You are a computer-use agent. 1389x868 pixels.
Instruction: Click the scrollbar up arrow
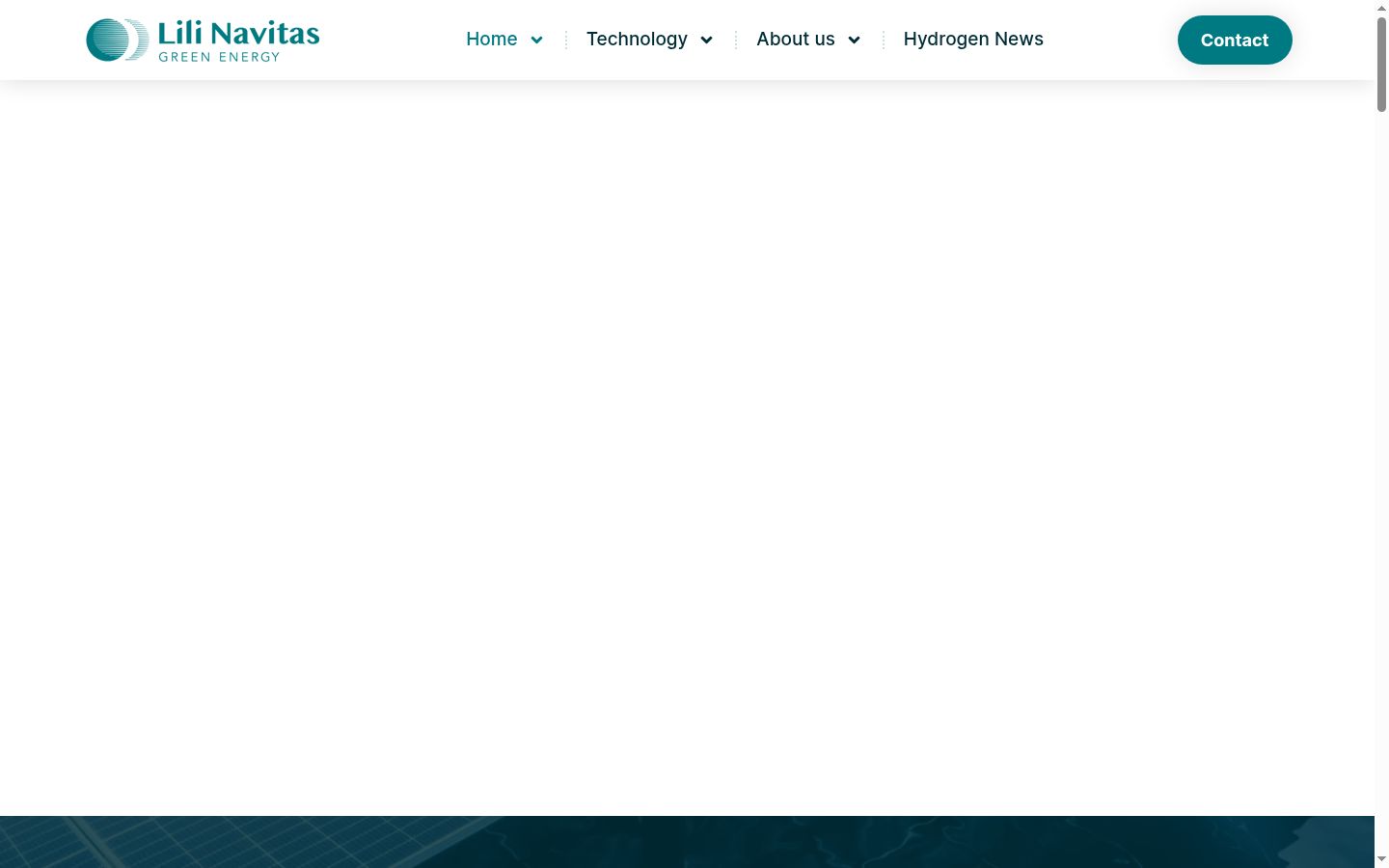1381,8
